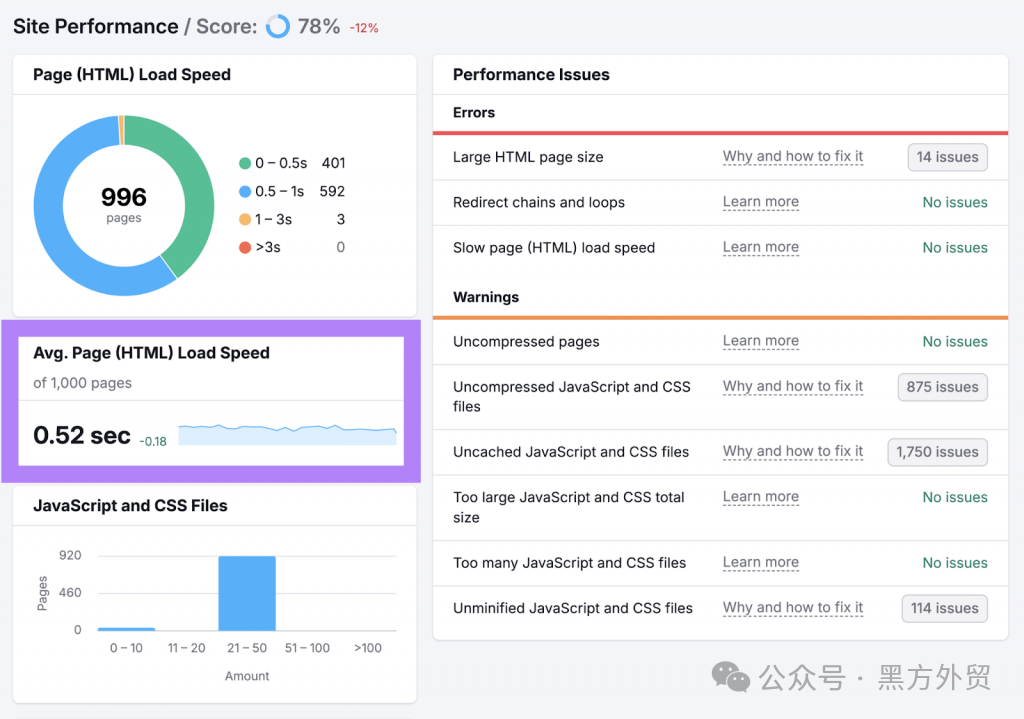This screenshot has height=719, width=1024.
Task: Click the 21 – 50 bar in JavaScript and CSS chart
Action: (x=247, y=593)
